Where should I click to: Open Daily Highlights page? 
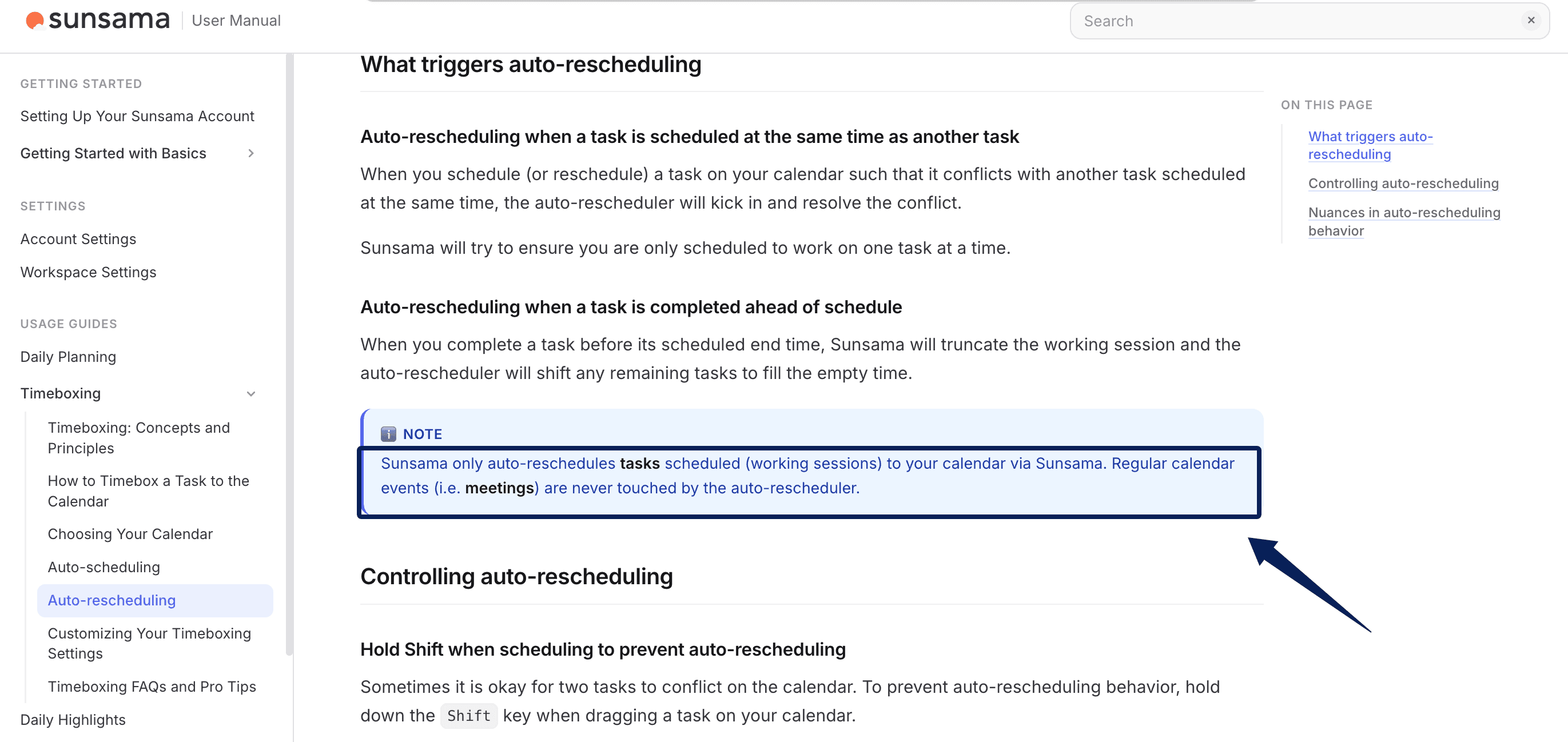click(73, 720)
